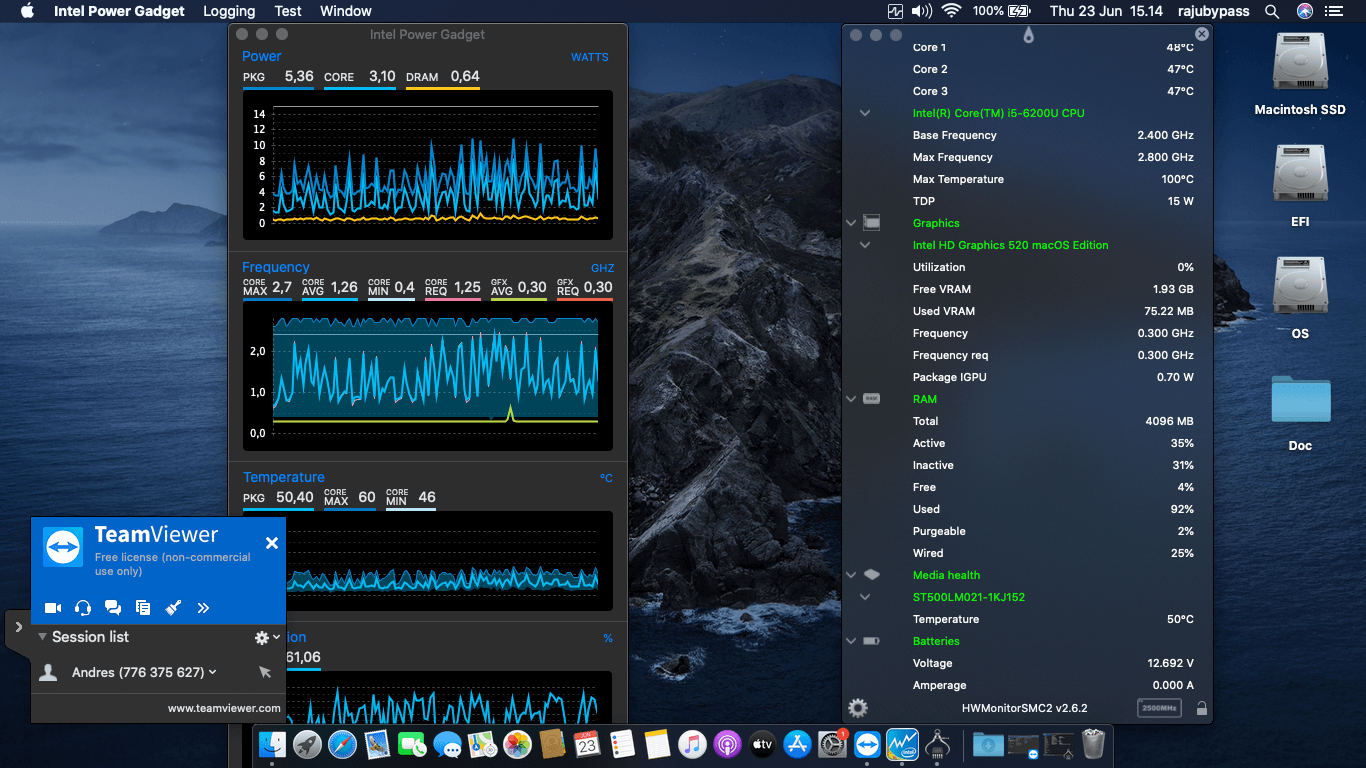
Task: Click the HWMonitor pin drop icon
Action: click(1028, 35)
